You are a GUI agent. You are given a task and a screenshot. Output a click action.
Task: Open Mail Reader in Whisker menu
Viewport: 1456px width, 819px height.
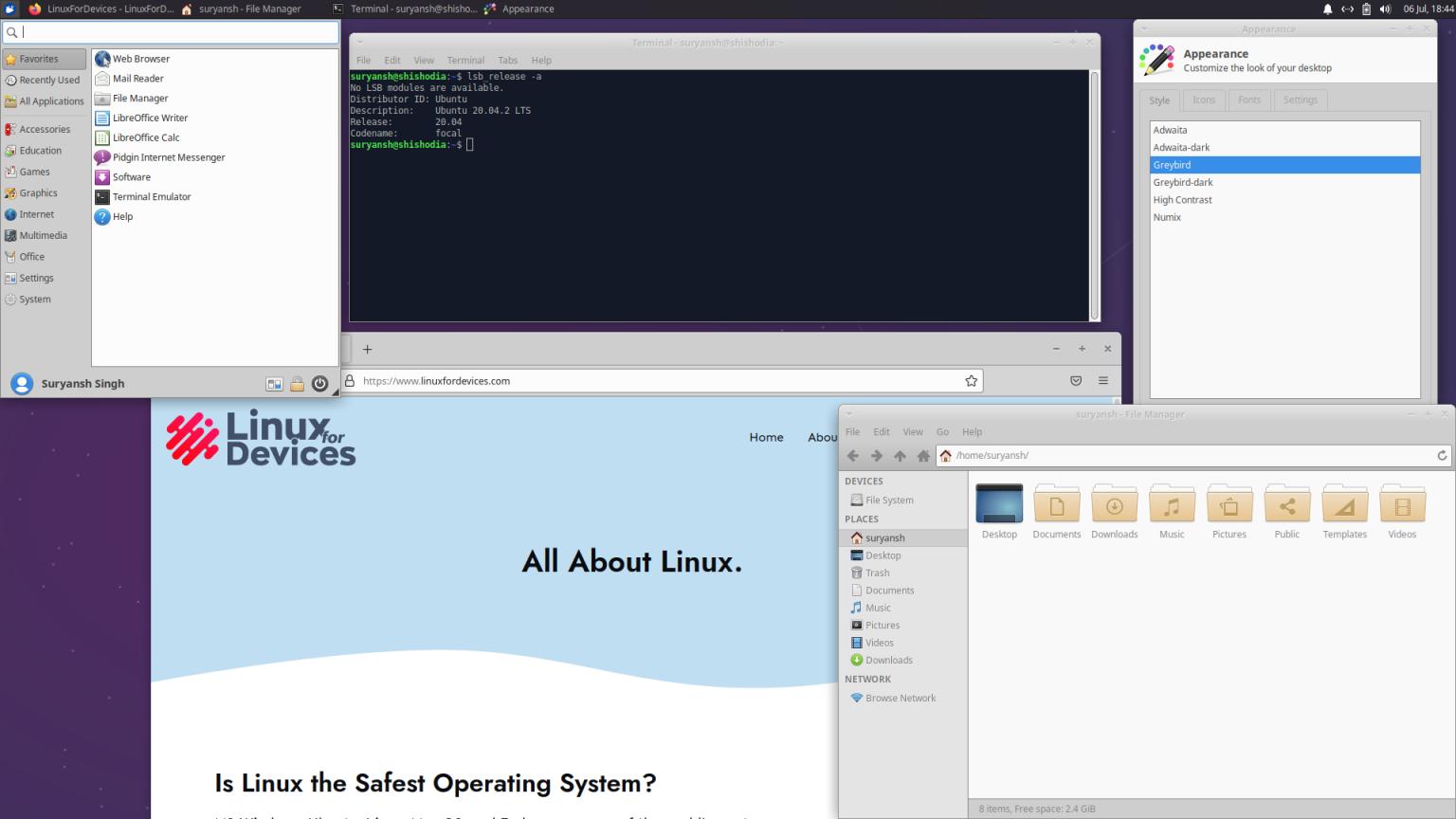tap(129, 79)
